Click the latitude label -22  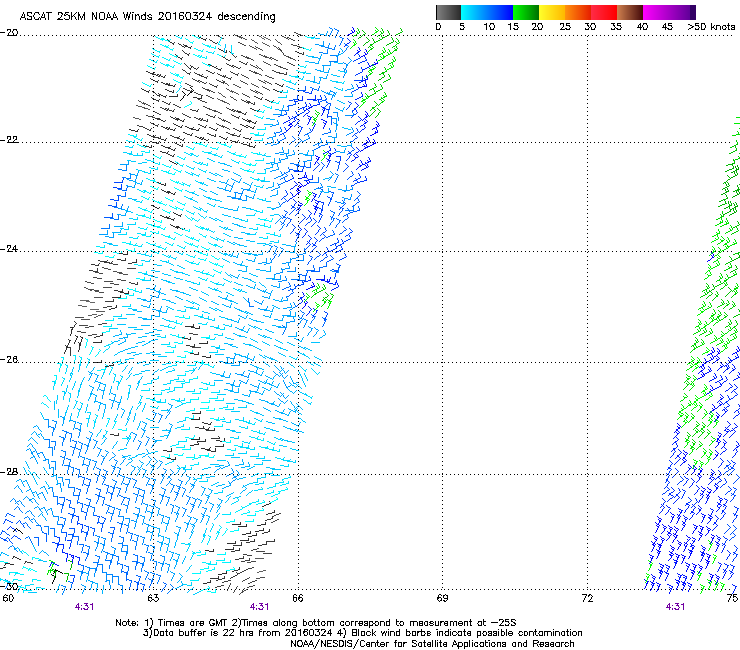coord(9,140)
